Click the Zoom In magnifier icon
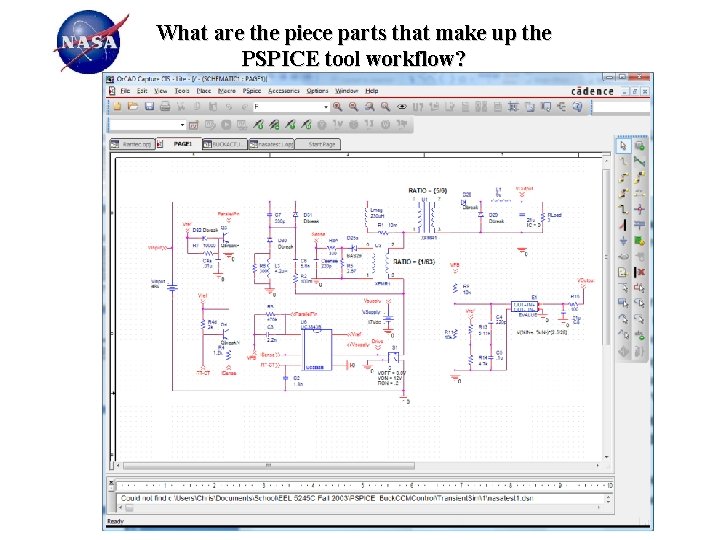This screenshot has width=720, height=540. 338,107
